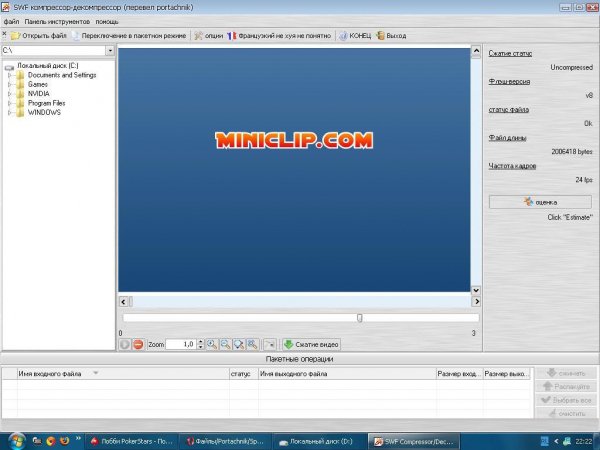Click the fourth magnifier zoom icon
600x450 pixels.
[x=252, y=344]
